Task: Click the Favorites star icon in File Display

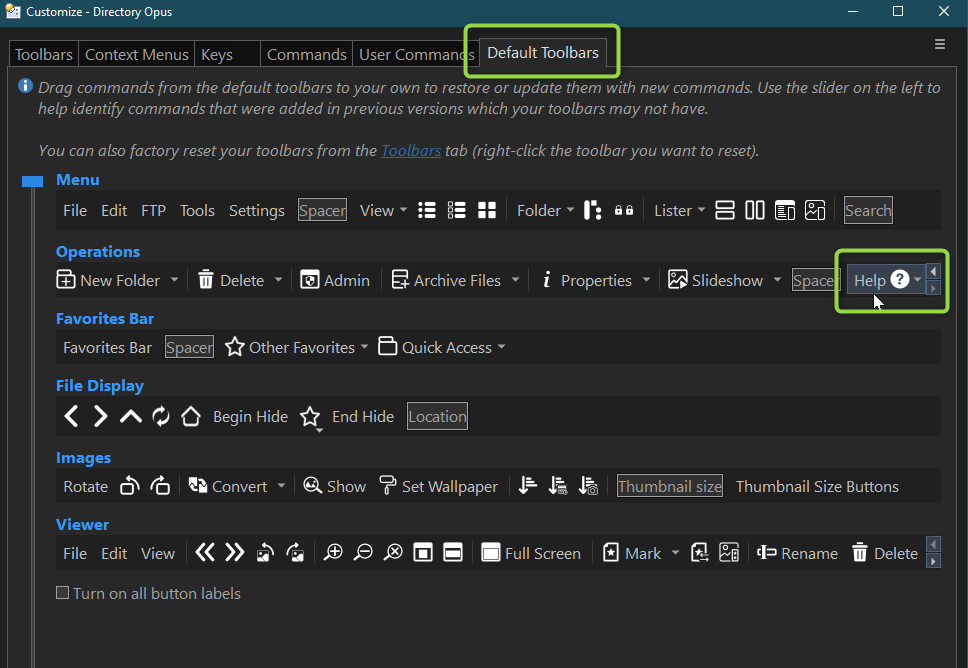Action: pyautogui.click(x=311, y=417)
